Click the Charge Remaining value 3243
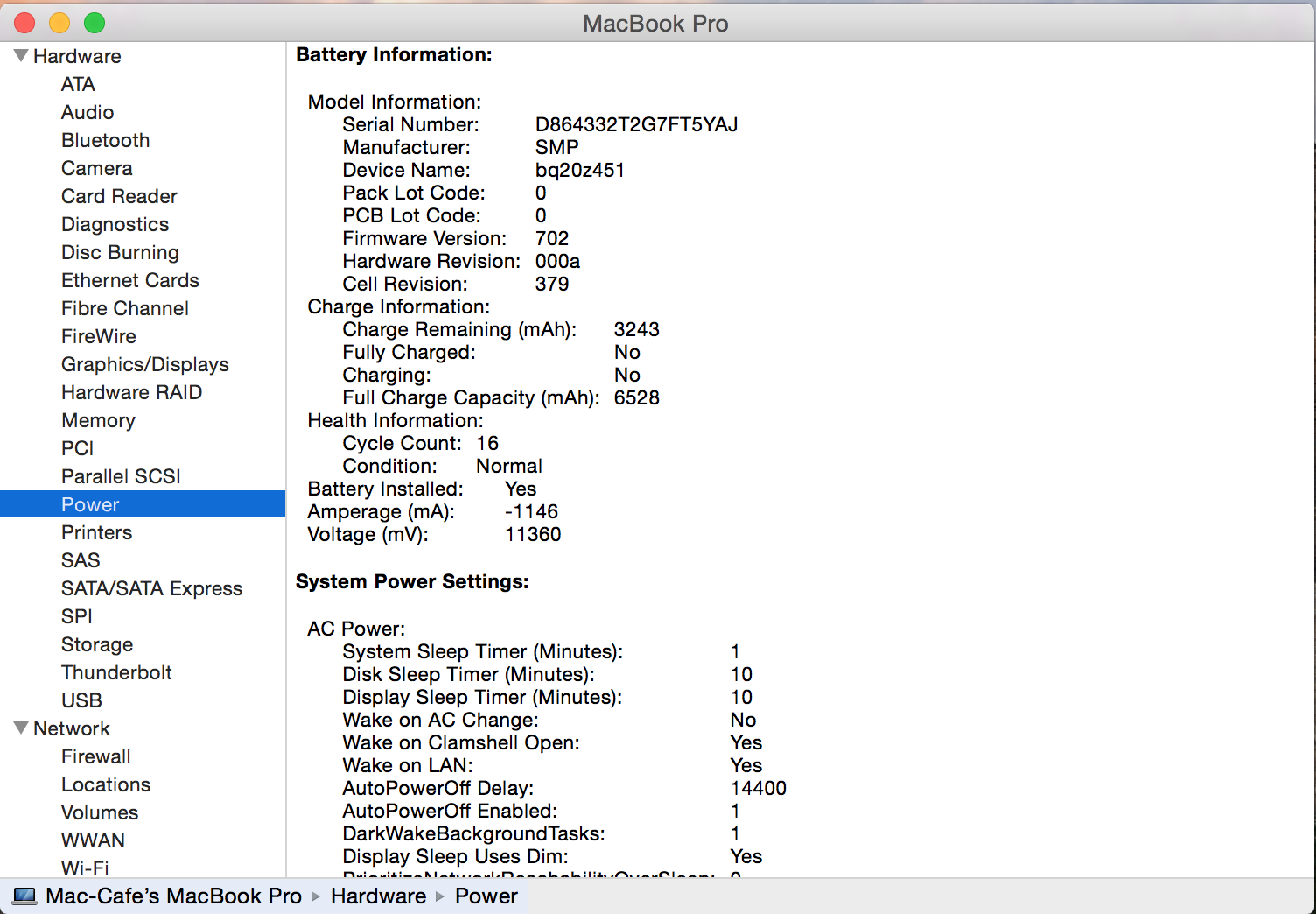The width and height of the screenshot is (1316, 914). coord(637,329)
